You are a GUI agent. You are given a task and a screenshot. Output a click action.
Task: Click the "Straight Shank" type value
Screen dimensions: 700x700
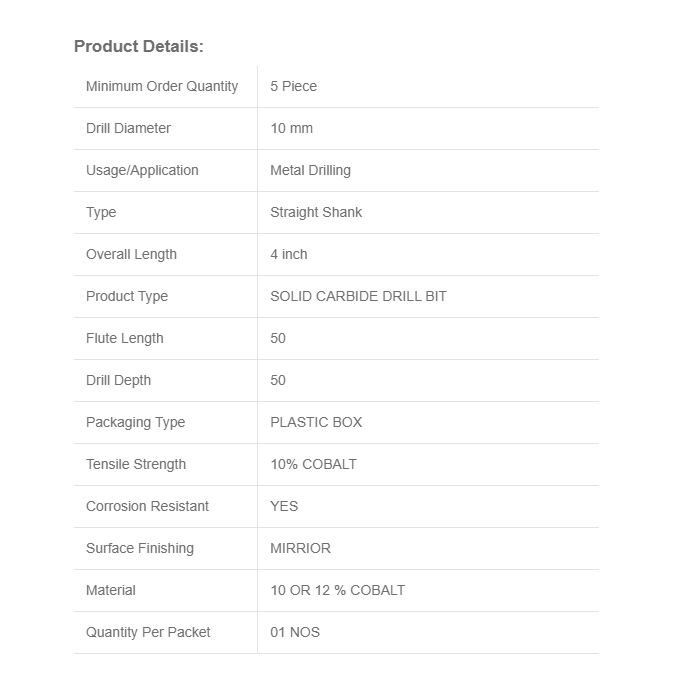316,212
